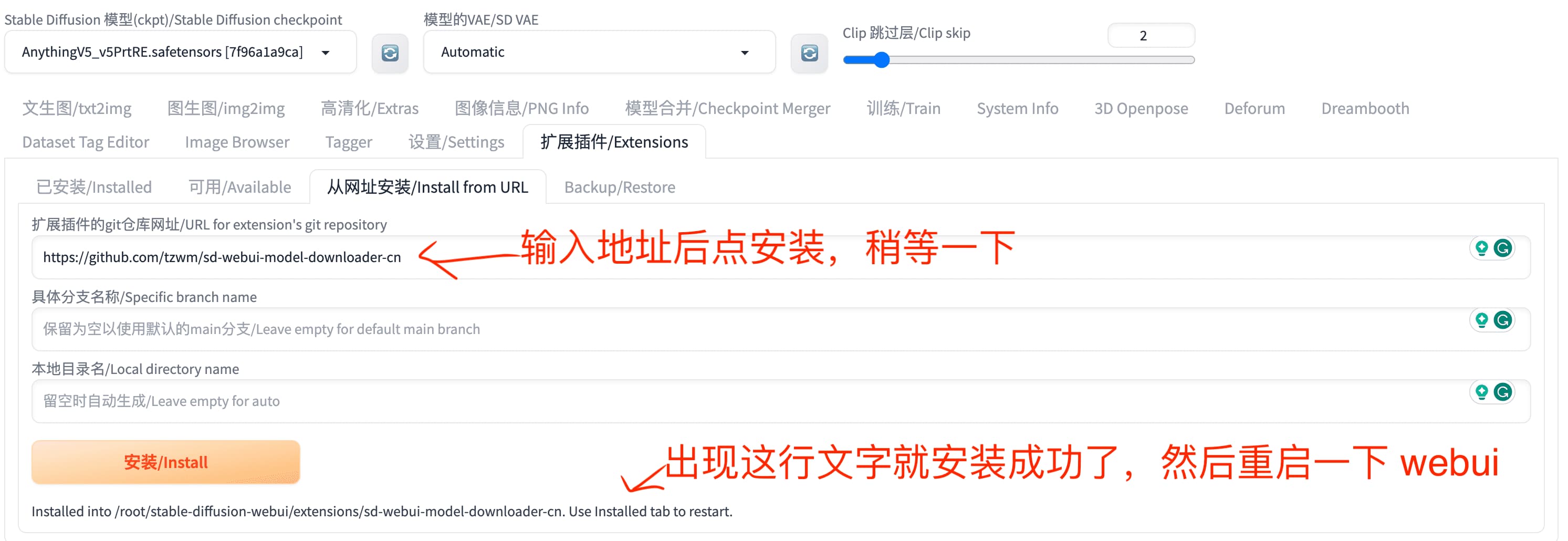This screenshot has height=541, width=1568.
Task: Click the orange Install button
Action: pyautogui.click(x=165, y=462)
